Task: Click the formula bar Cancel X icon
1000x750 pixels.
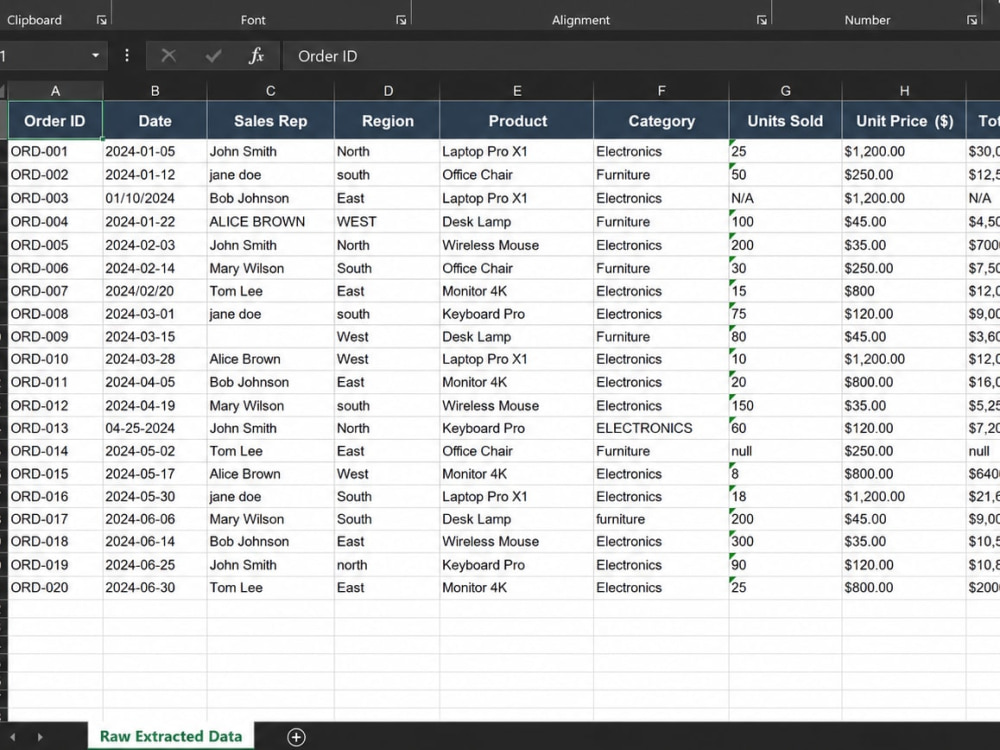Action: click(168, 56)
